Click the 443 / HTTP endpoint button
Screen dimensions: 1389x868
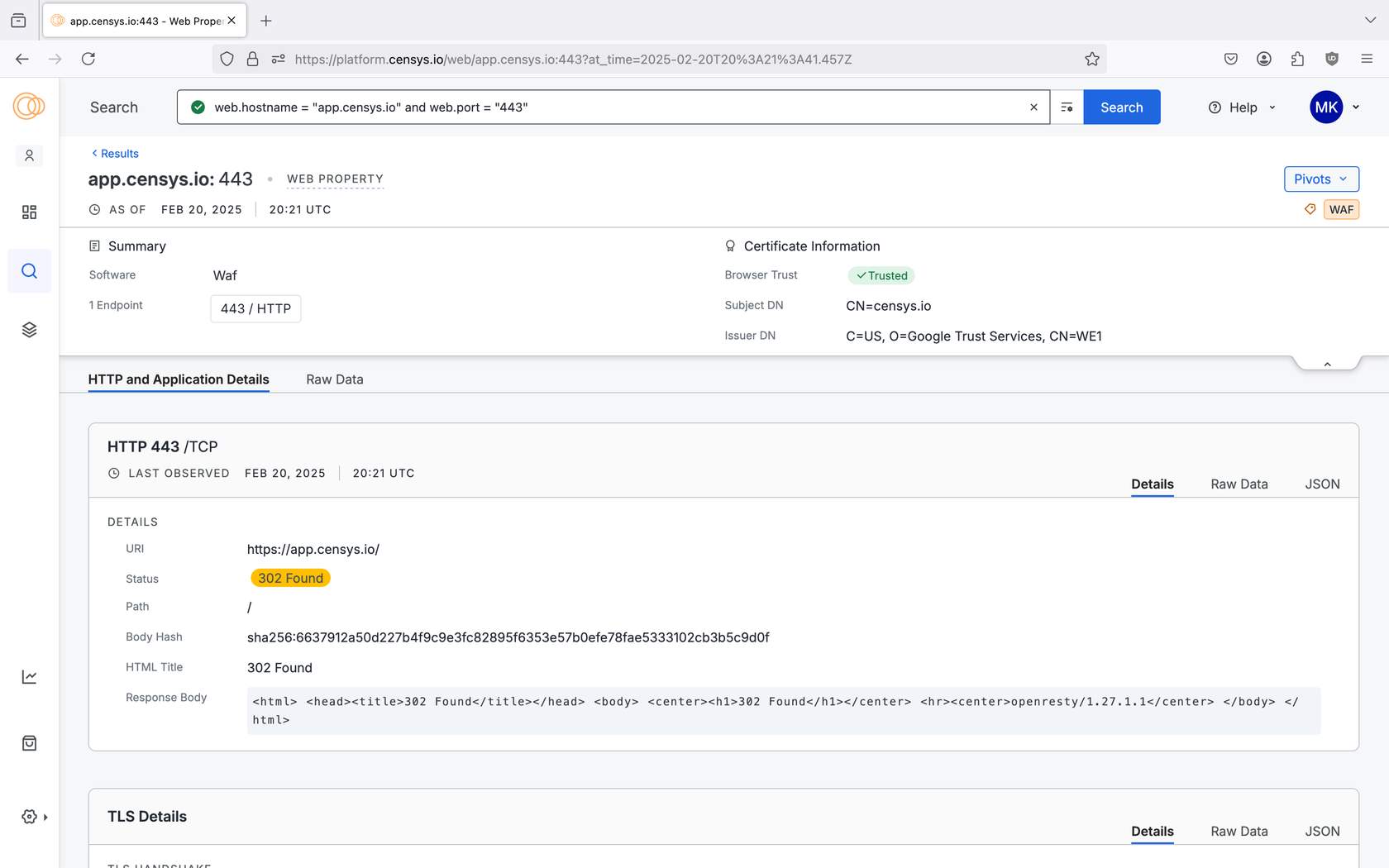coord(255,308)
